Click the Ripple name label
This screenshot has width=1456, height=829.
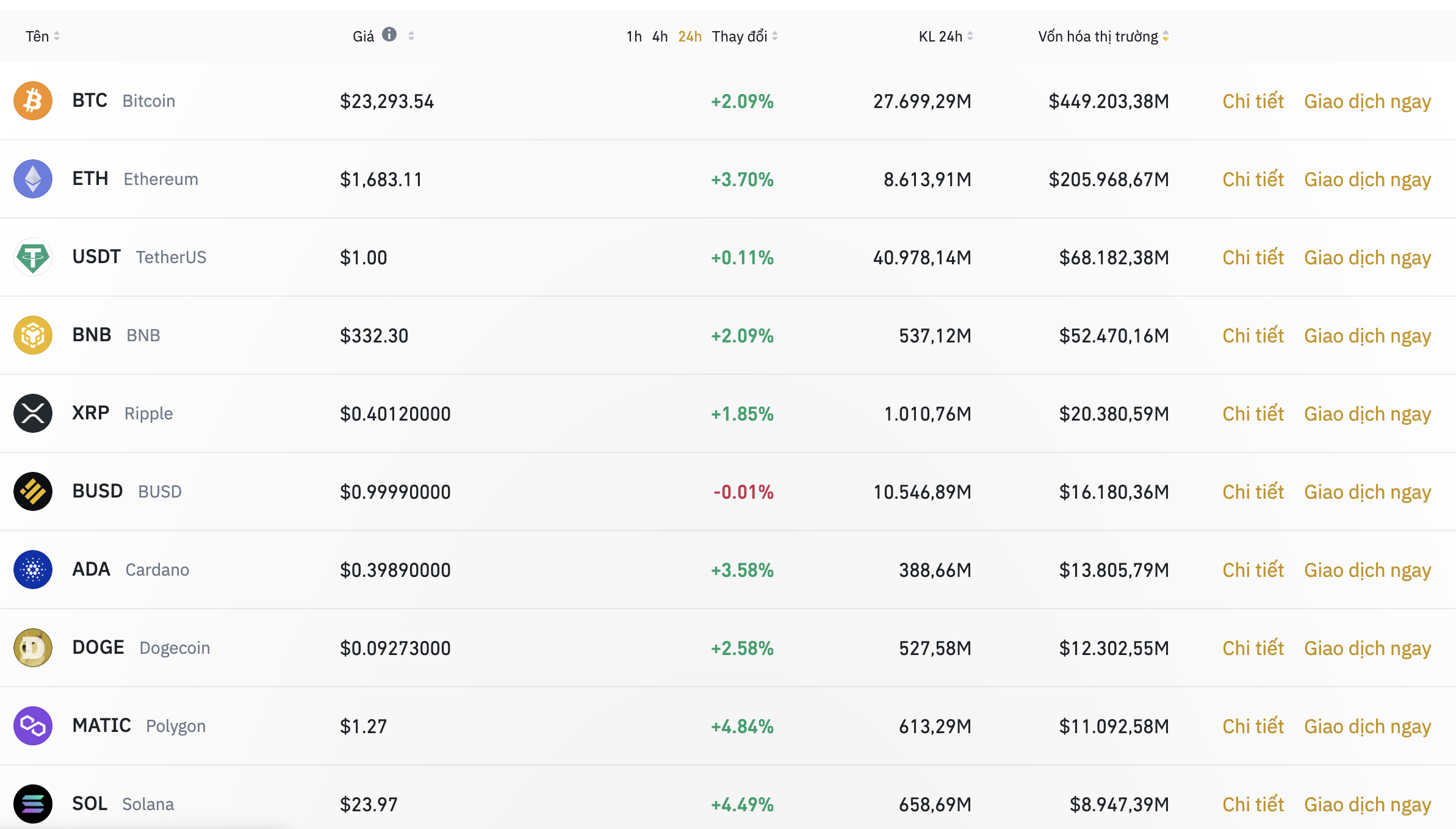click(x=149, y=414)
